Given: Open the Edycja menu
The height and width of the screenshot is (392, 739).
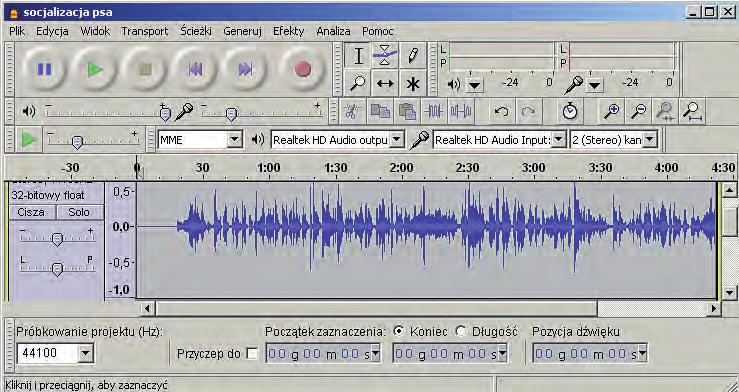Looking at the screenshot, I should (52, 31).
